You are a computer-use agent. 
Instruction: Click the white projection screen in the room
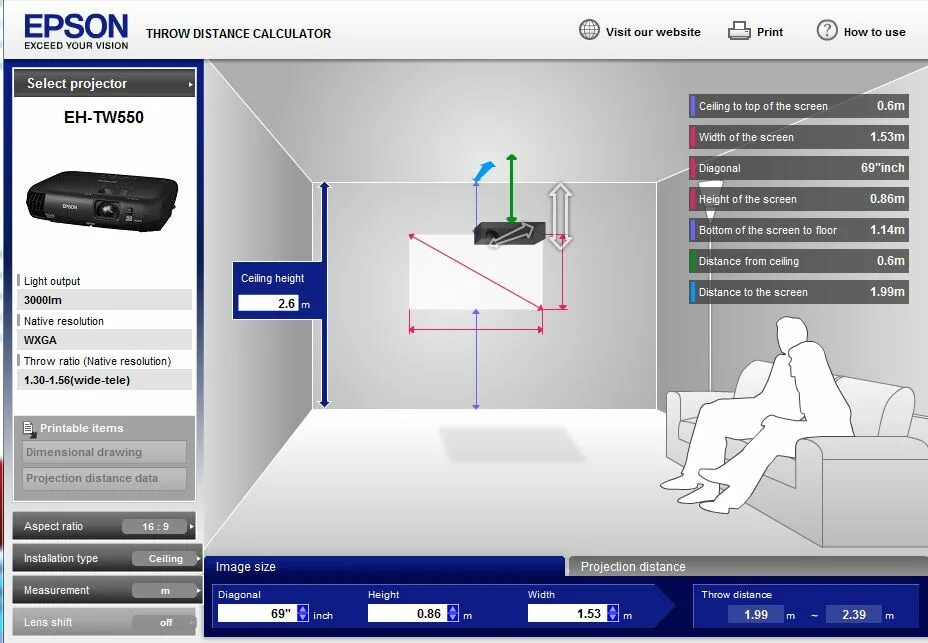(x=476, y=272)
